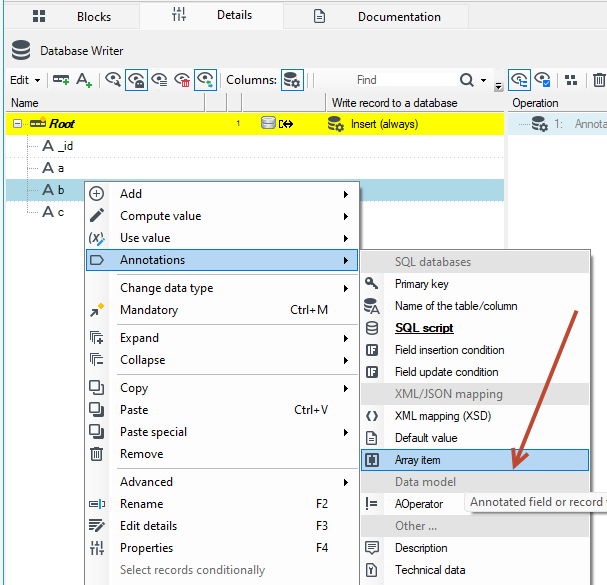
Task: Open the toolbar overflow arrow
Action: tap(499, 86)
